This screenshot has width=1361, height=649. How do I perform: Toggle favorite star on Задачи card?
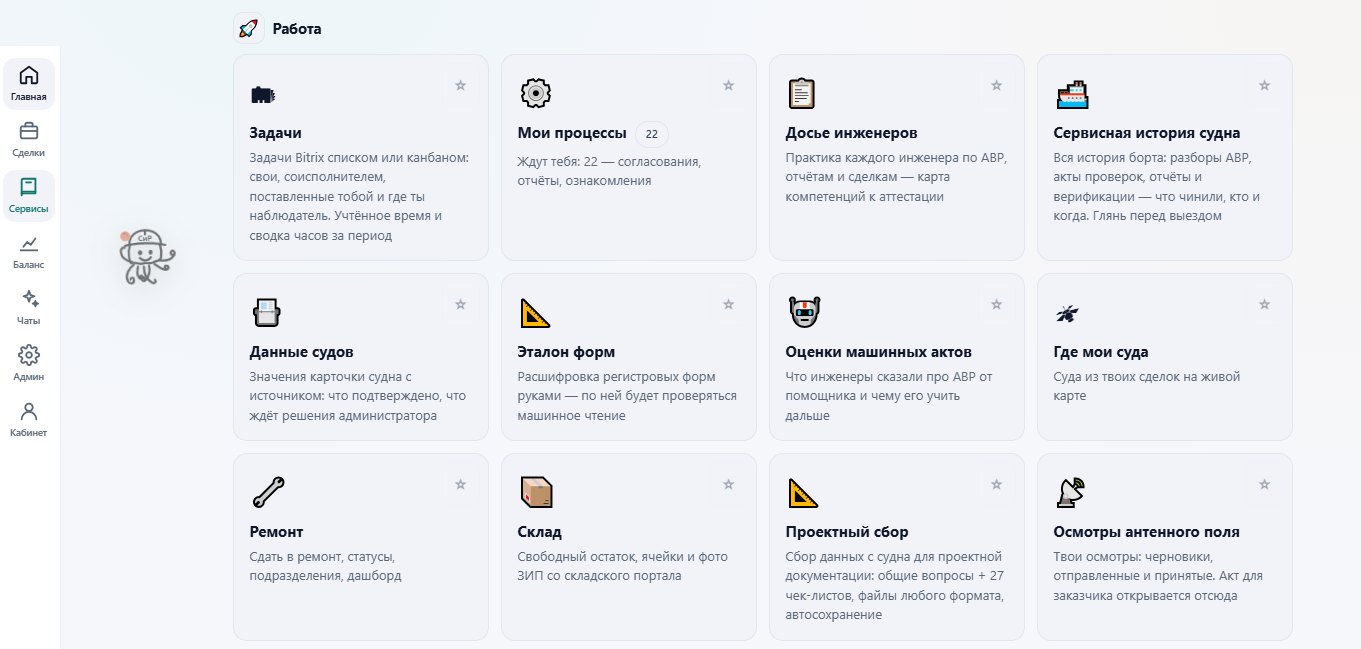[x=460, y=86]
